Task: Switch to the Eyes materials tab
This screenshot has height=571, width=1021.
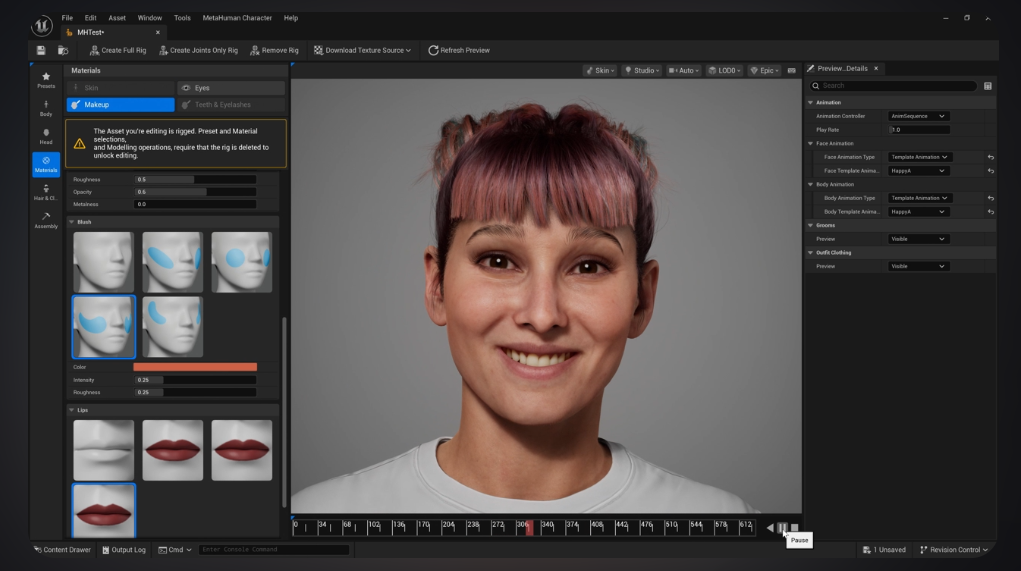Action: pyautogui.click(x=231, y=88)
